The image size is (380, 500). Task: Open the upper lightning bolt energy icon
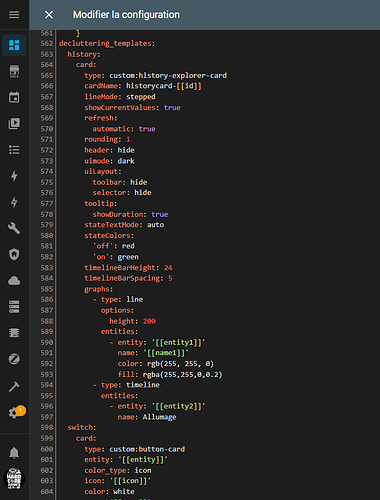tap(14, 176)
